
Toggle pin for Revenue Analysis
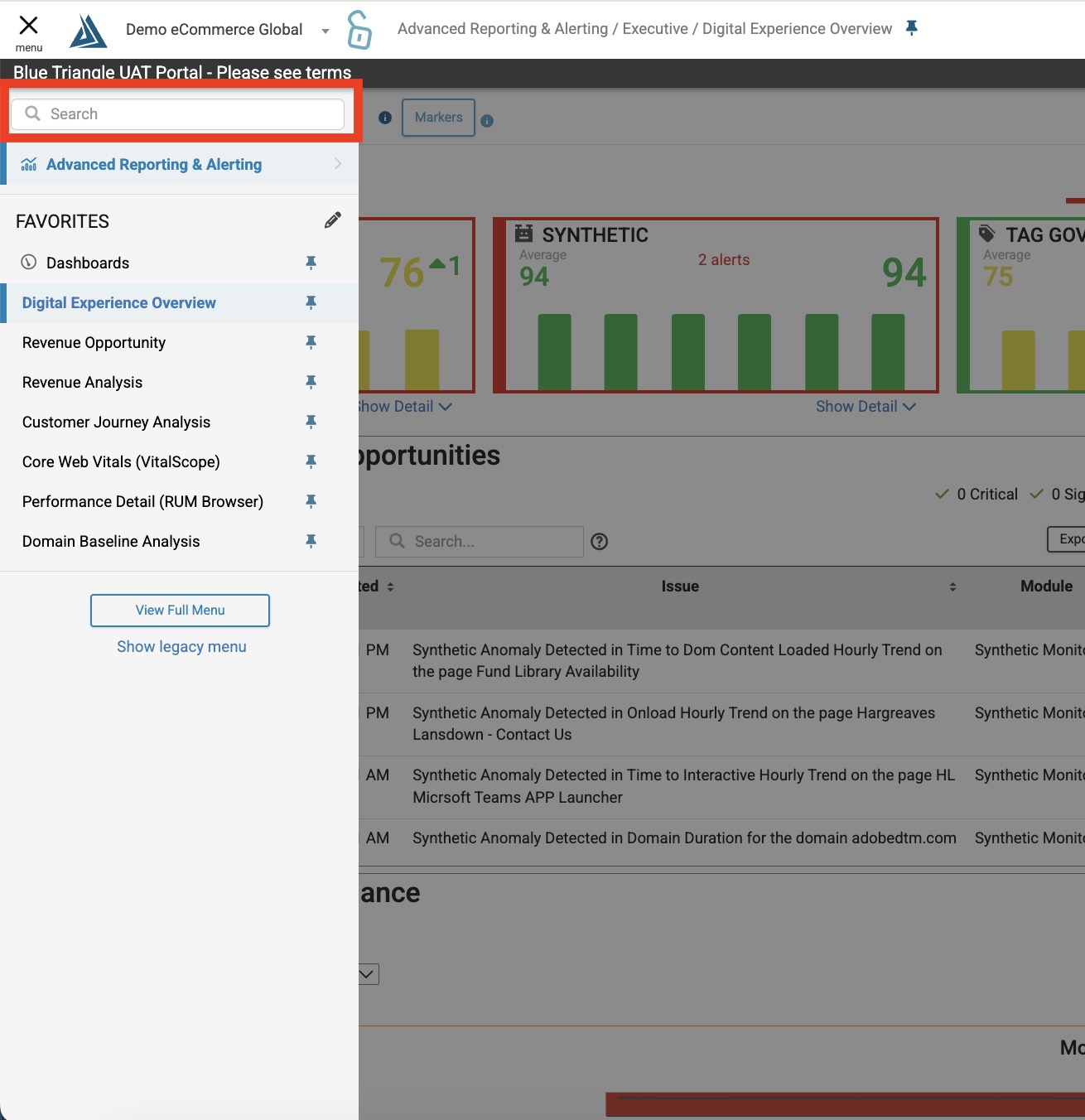point(311,382)
